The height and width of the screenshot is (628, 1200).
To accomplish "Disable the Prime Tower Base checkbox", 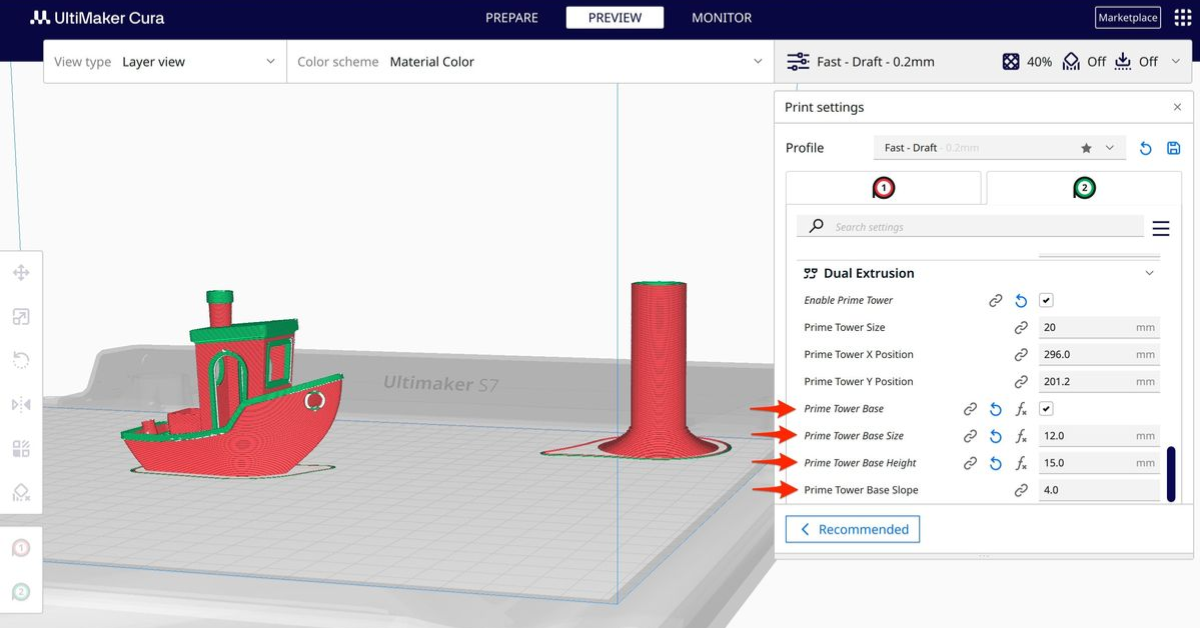I will coord(1045,409).
